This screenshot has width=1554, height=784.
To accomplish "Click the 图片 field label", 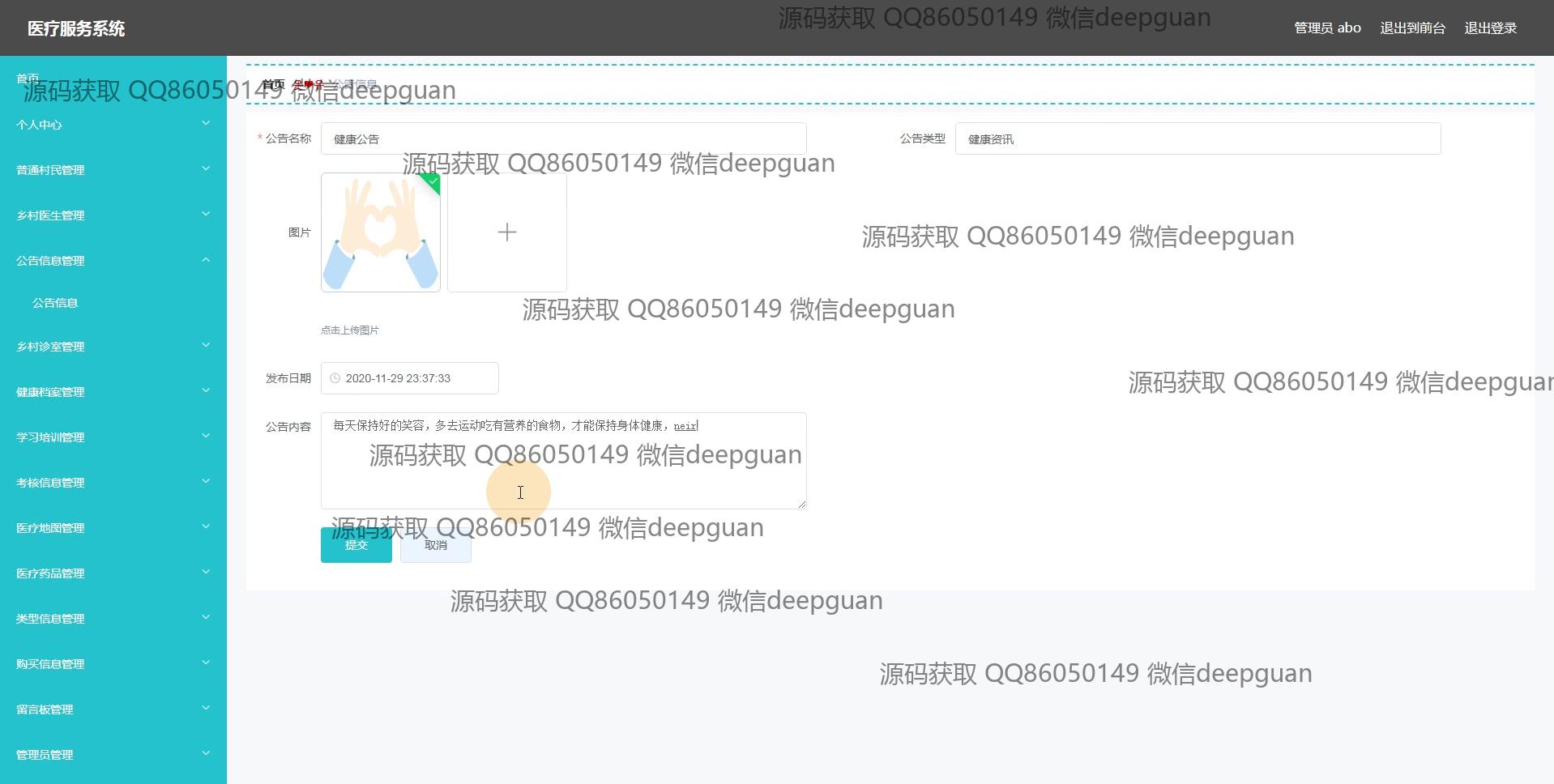I will [x=300, y=232].
